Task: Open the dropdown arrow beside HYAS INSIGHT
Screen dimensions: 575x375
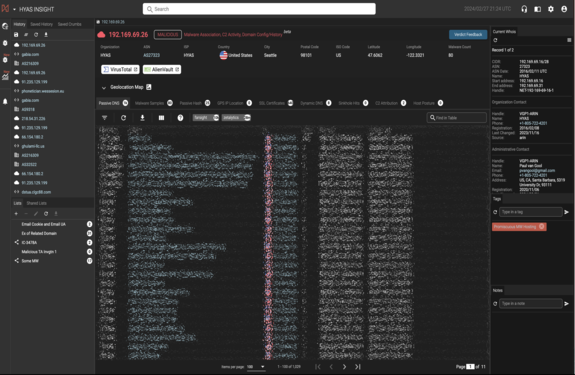Action: pos(14,9)
